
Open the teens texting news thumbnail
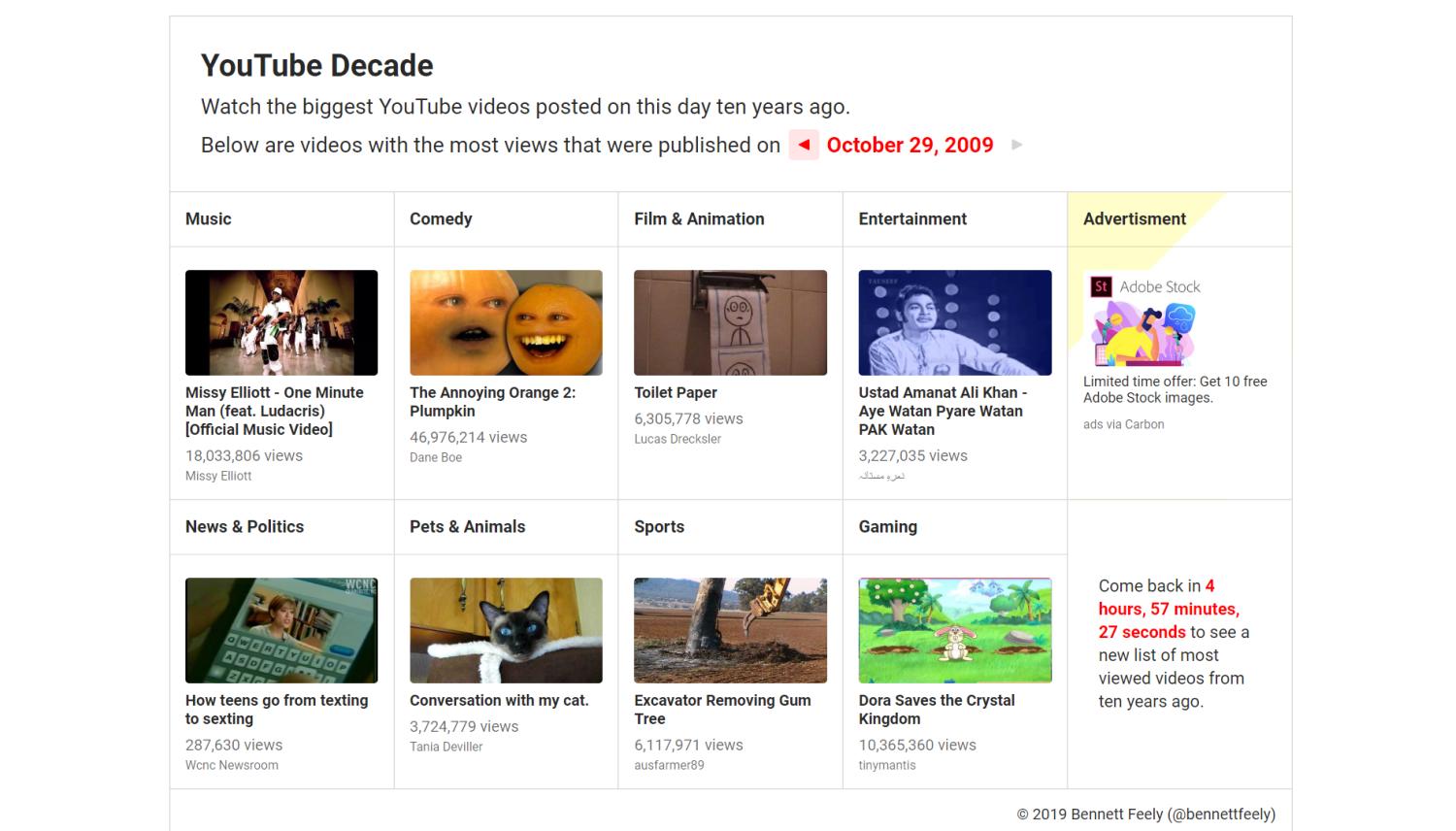[281, 630]
